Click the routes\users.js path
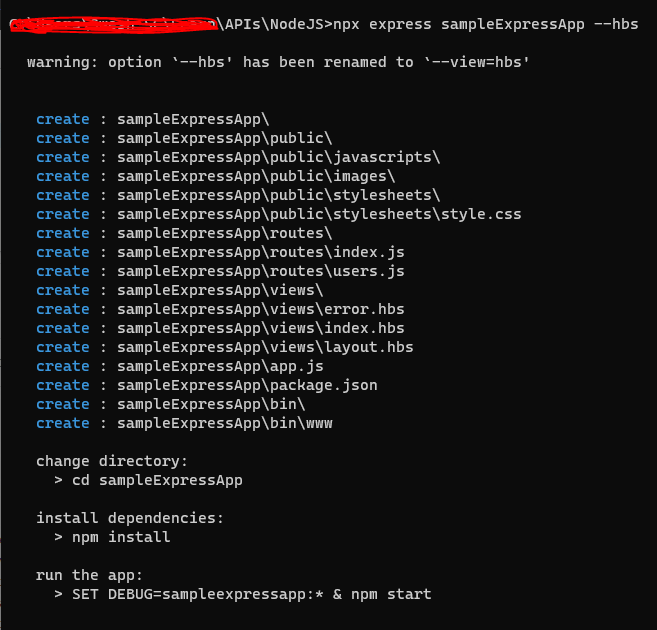The width and height of the screenshot is (657, 630). coord(260,271)
